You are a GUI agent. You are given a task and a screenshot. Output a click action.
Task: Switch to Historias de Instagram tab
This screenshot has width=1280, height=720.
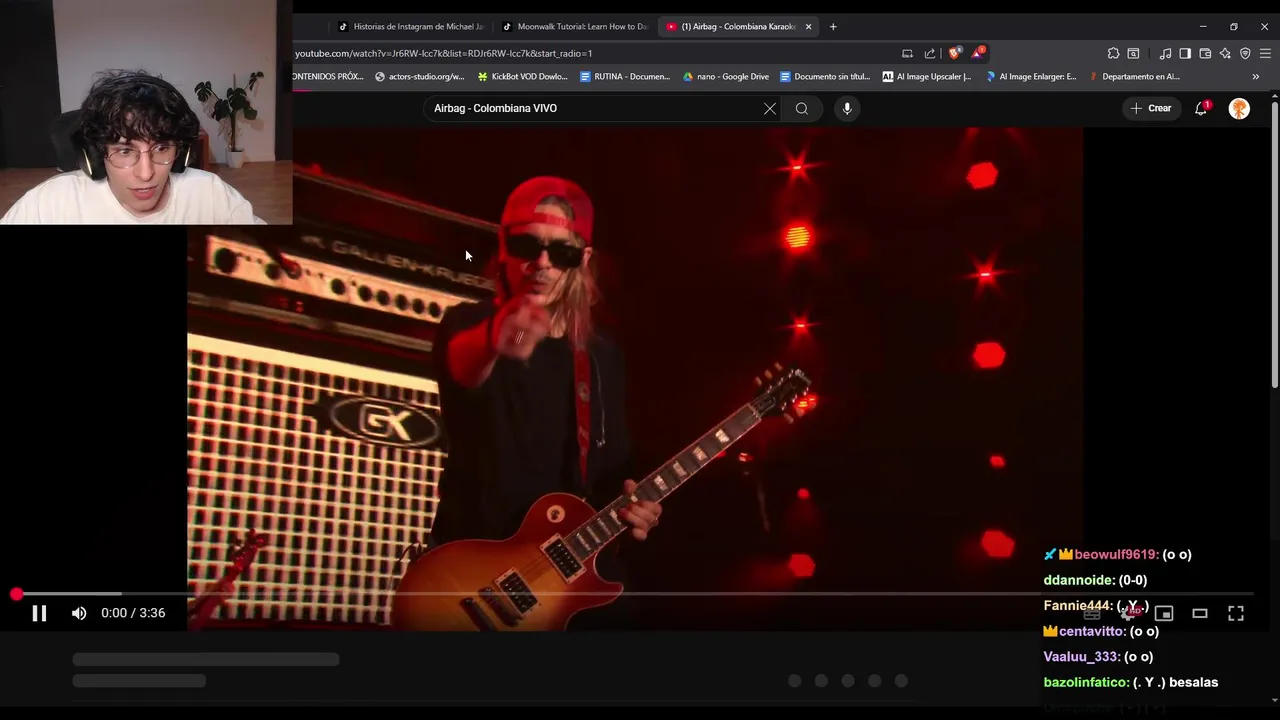coord(410,27)
